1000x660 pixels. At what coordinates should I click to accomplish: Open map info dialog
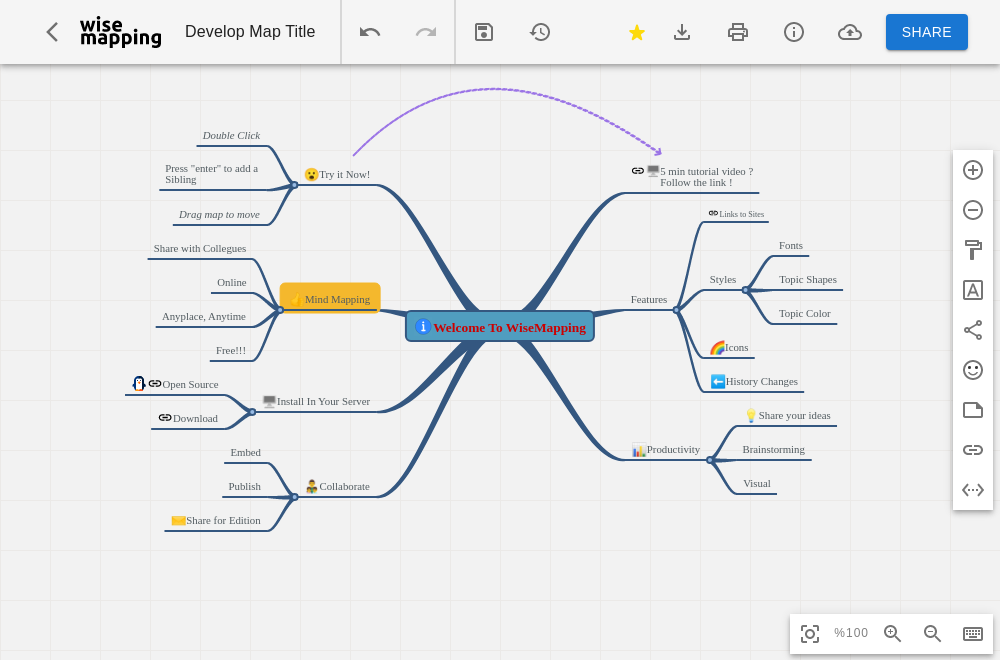click(x=794, y=32)
